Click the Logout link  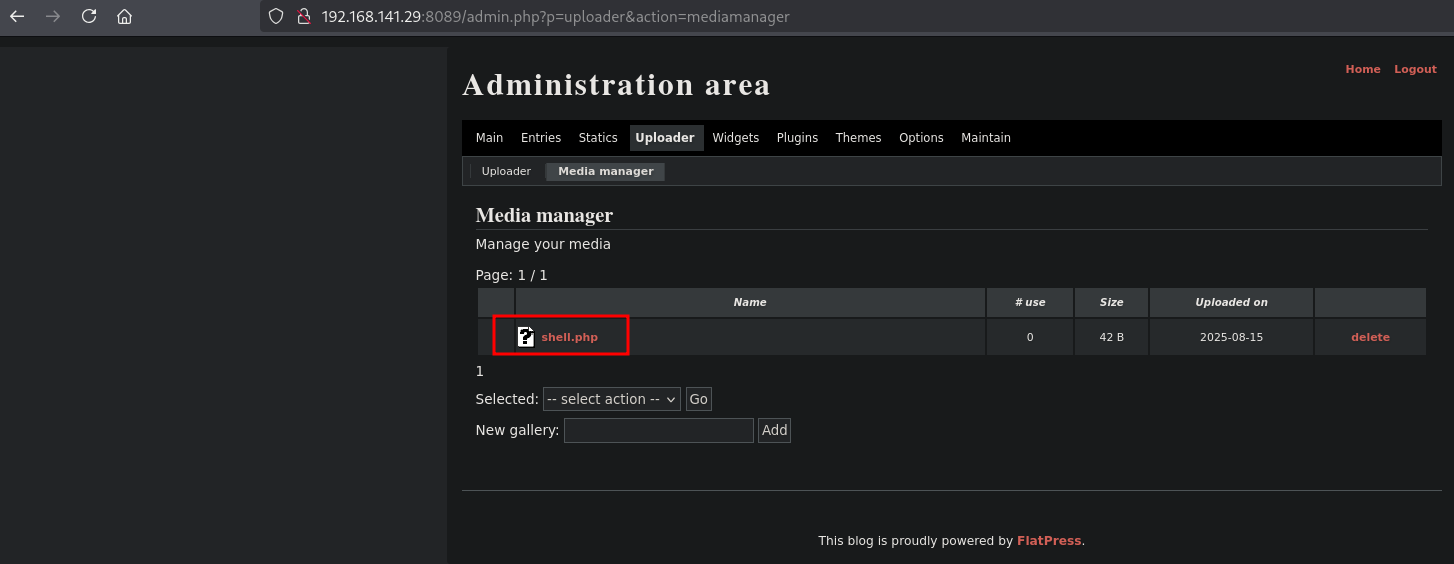(x=1415, y=70)
